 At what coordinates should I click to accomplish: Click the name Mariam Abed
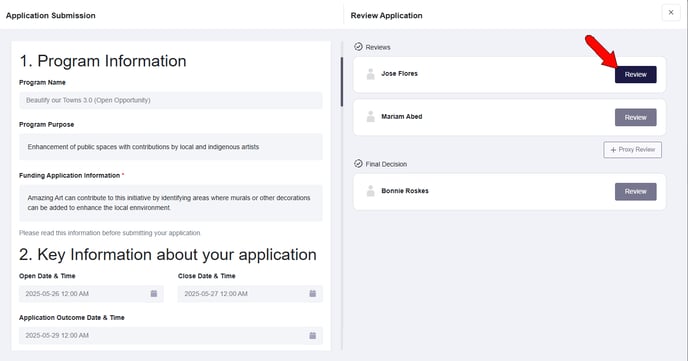[x=401, y=117]
